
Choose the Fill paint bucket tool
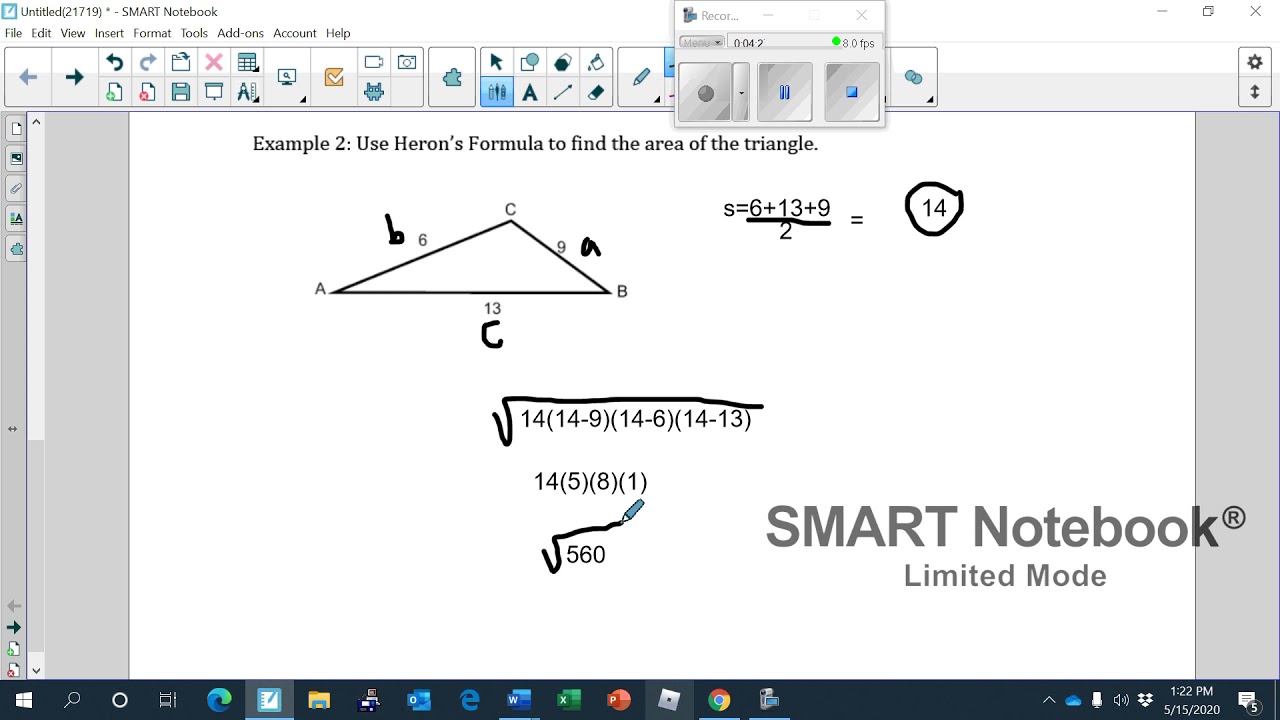click(596, 63)
